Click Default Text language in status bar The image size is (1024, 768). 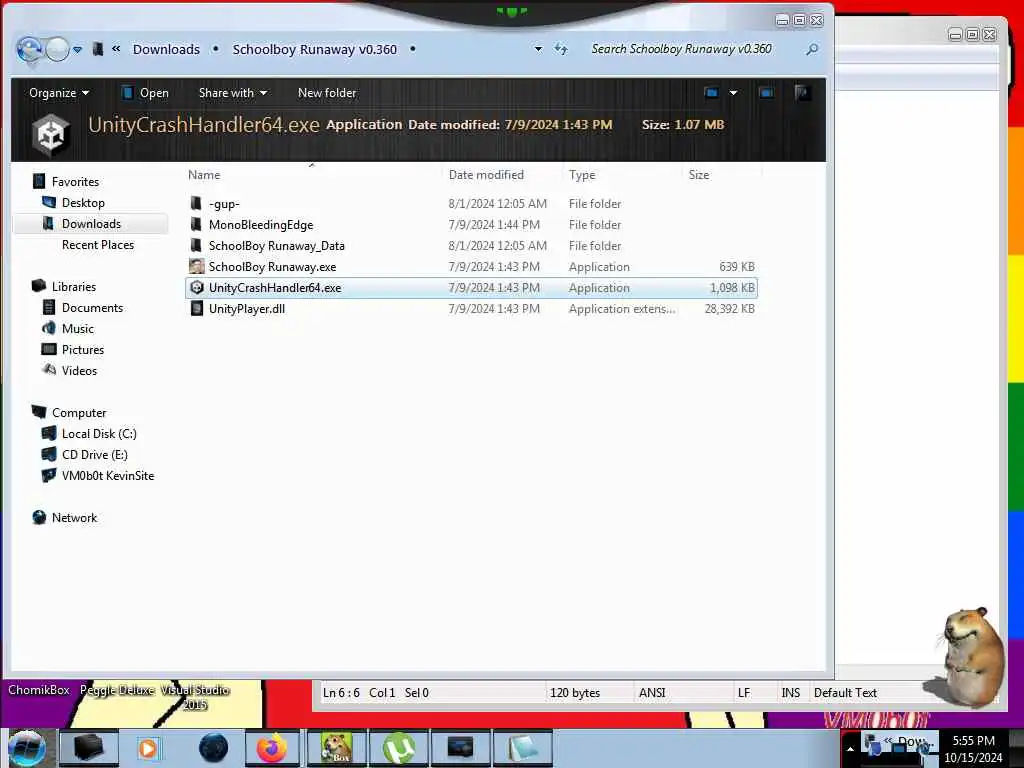tap(845, 693)
